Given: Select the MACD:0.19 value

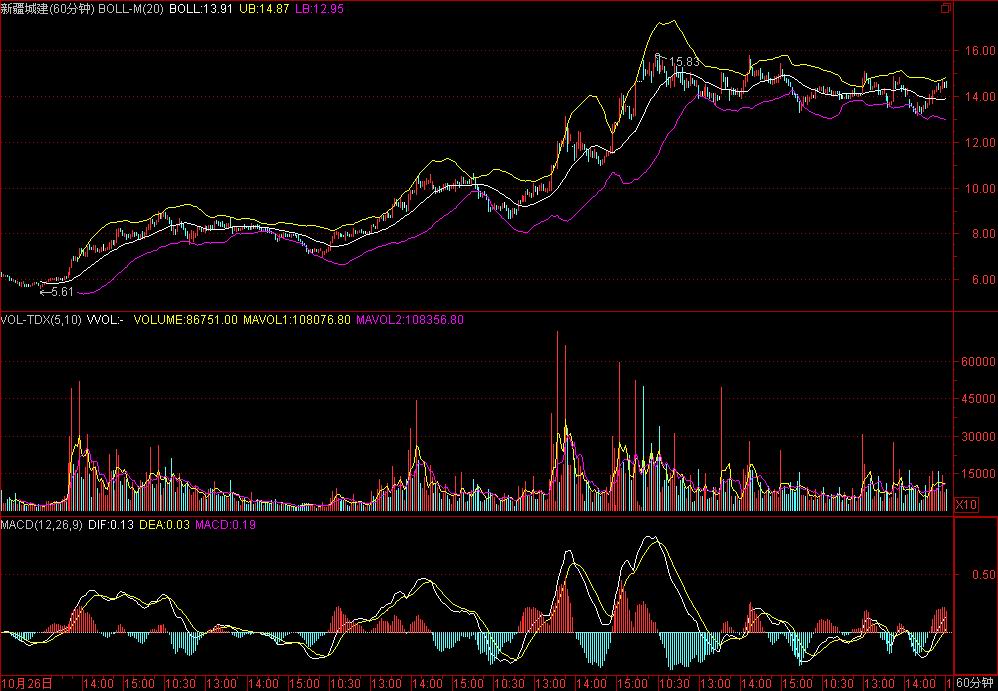Looking at the screenshot, I should (225, 525).
